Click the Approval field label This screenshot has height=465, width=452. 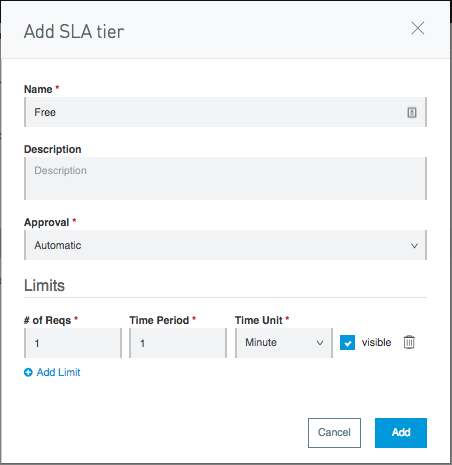(x=47, y=222)
